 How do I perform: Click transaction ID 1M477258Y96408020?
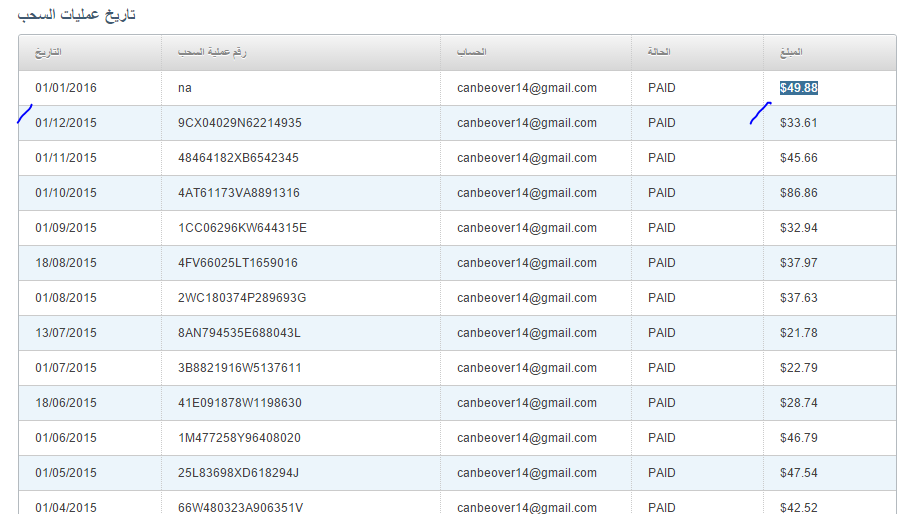coord(239,438)
